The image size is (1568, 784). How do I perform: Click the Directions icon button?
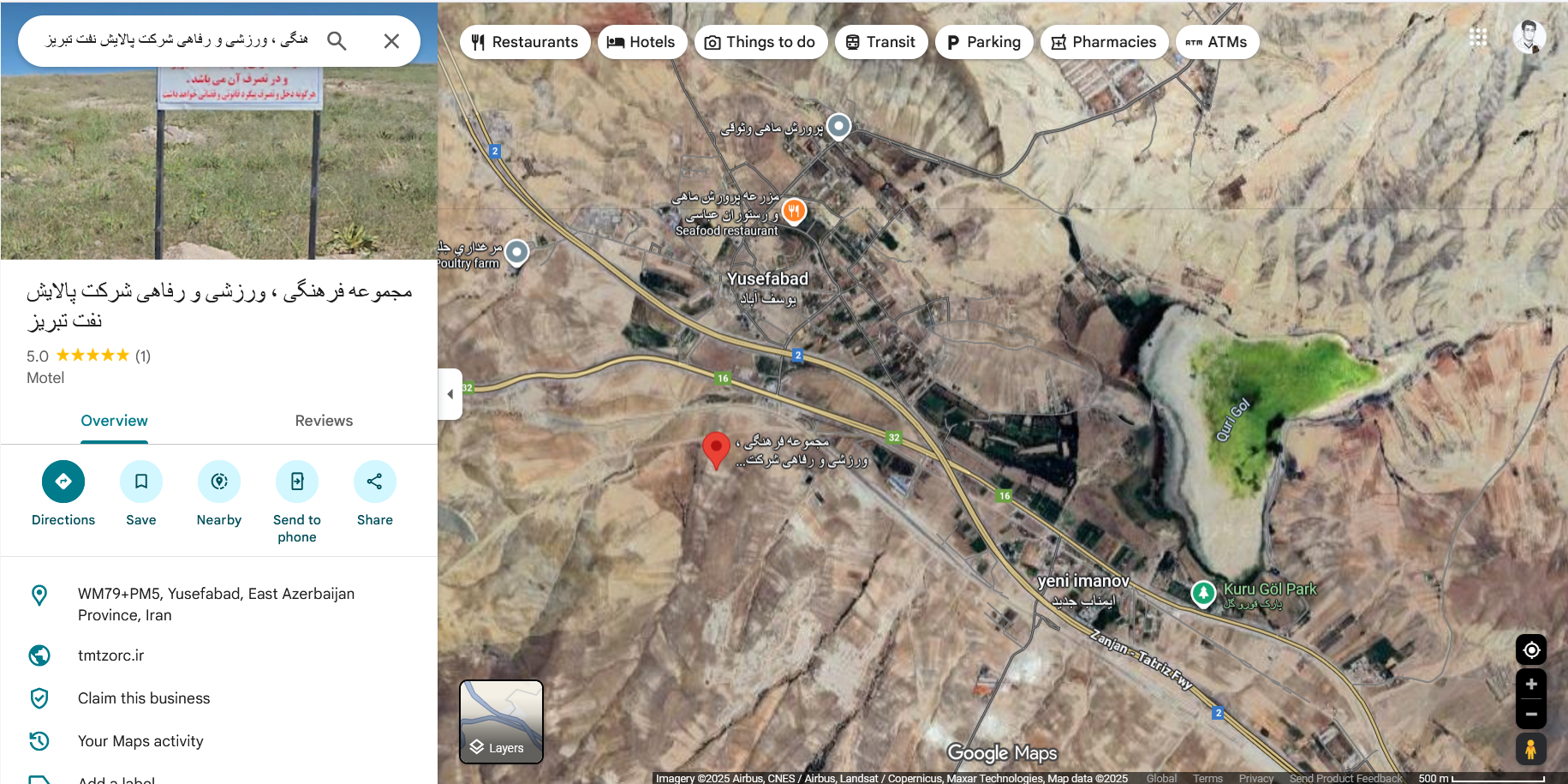click(x=63, y=482)
